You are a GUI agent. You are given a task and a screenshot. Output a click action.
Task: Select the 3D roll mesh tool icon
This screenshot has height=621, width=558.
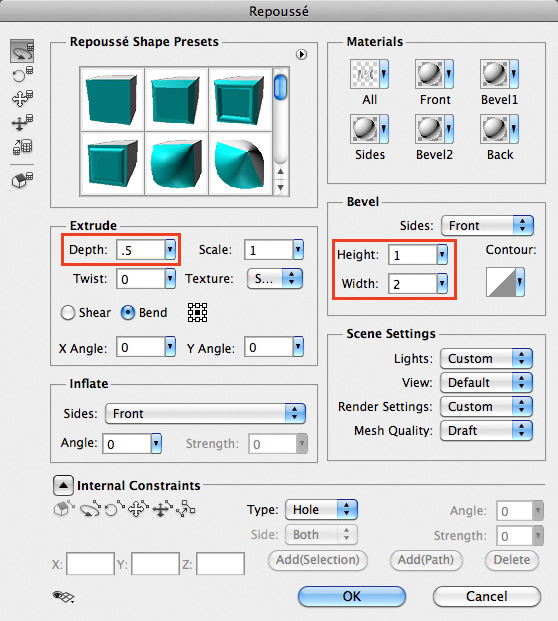(x=22, y=74)
